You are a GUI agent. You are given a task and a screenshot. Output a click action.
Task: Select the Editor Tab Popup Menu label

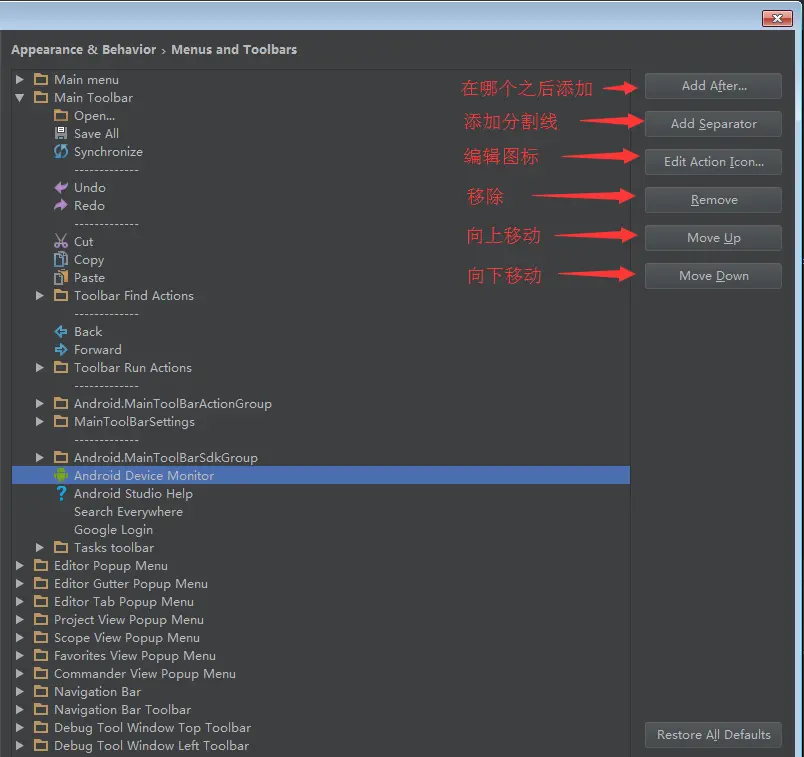124,601
